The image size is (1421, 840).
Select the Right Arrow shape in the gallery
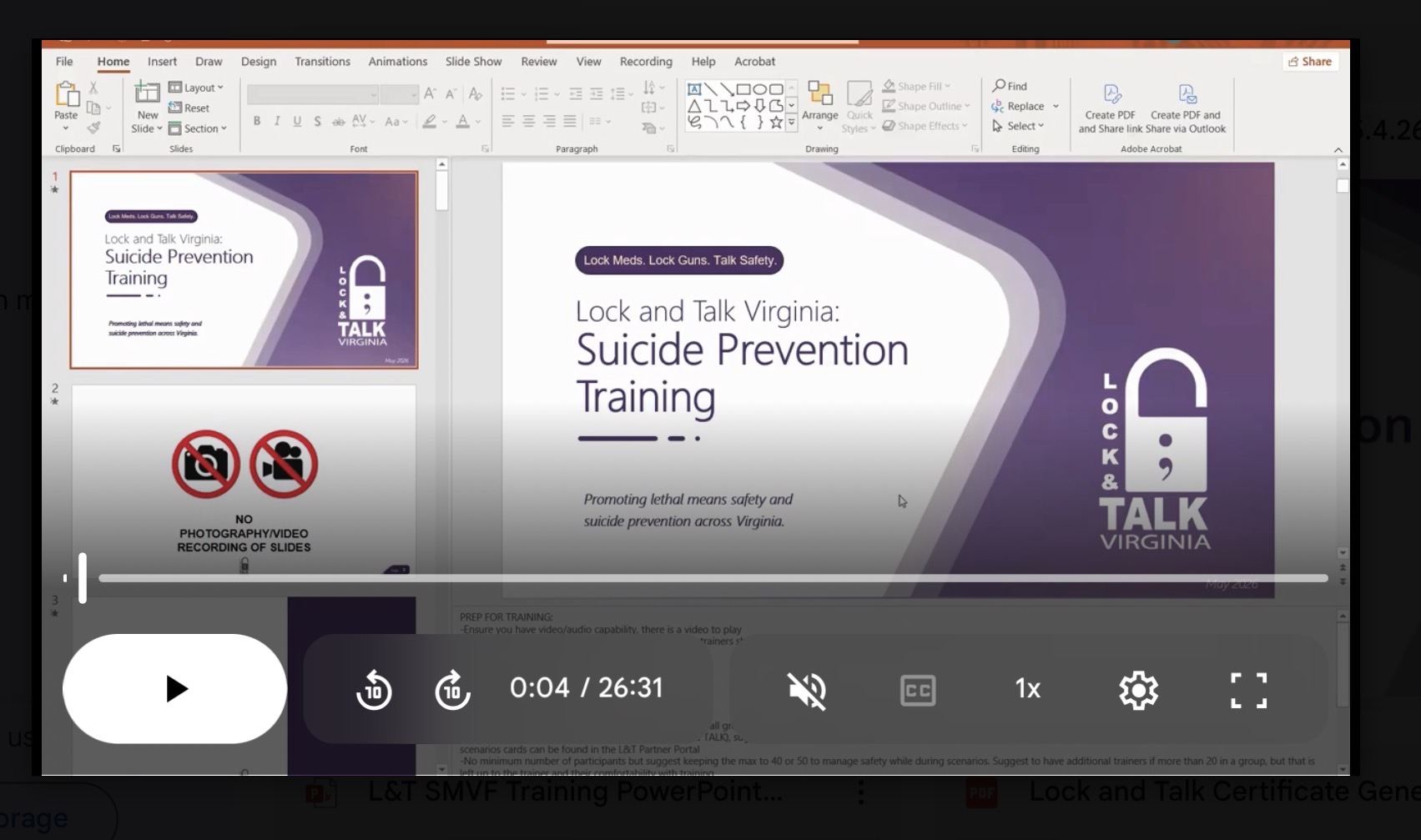[743, 106]
